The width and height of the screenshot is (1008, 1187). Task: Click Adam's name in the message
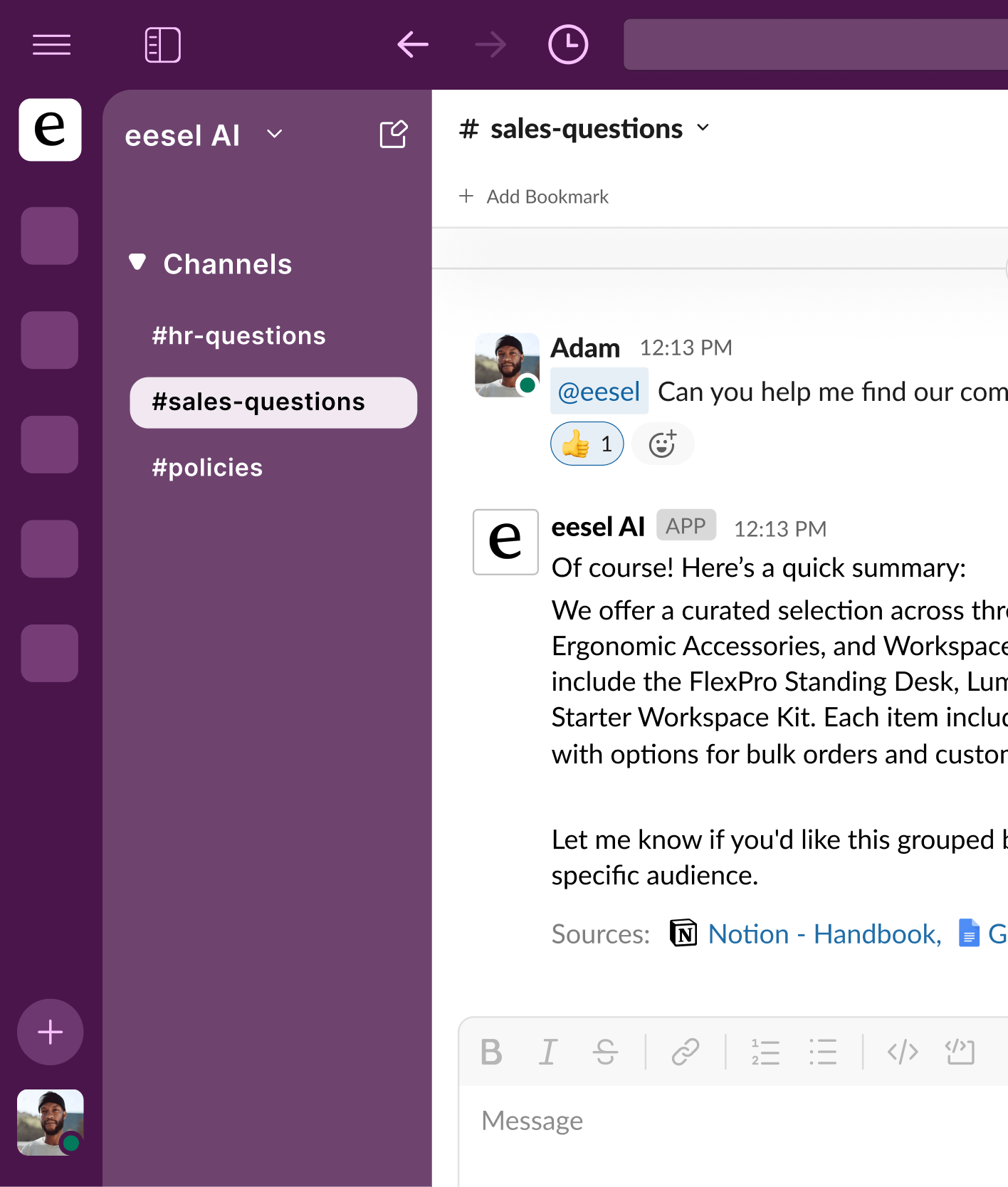tap(585, 348)
